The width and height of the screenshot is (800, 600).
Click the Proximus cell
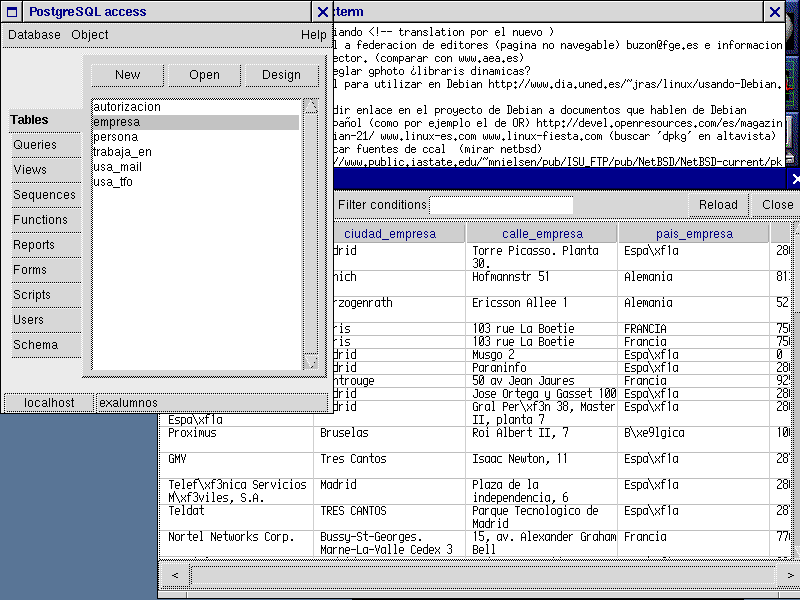[x=237, y=439]
